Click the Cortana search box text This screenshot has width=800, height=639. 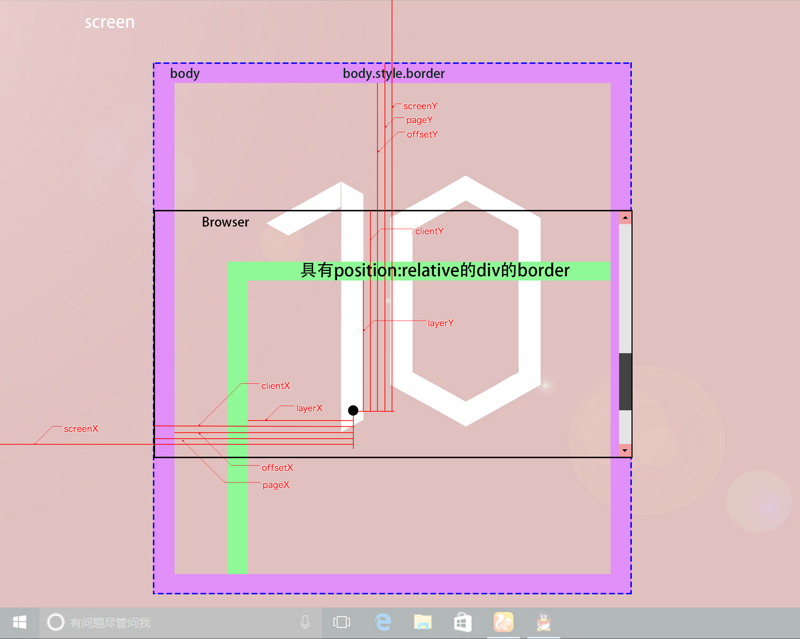pos(110,623)
